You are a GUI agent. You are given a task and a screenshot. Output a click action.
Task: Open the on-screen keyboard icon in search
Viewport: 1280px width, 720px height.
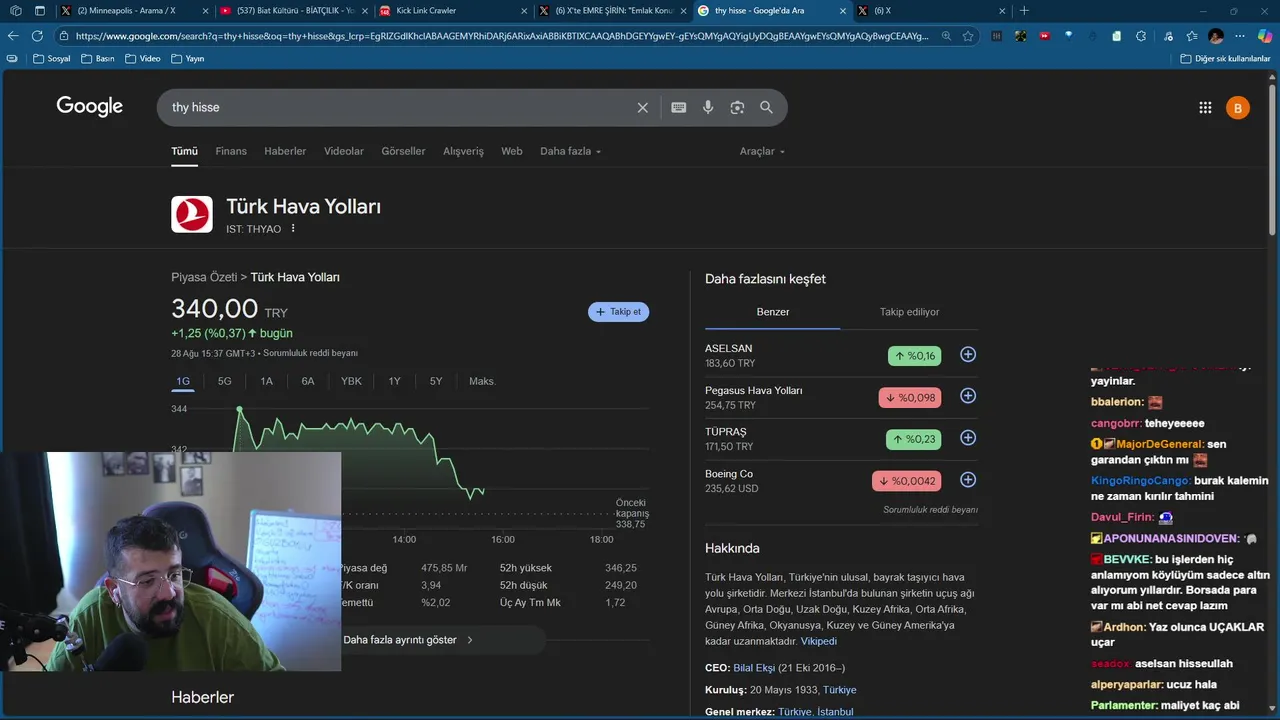click(x=679, y=107)
